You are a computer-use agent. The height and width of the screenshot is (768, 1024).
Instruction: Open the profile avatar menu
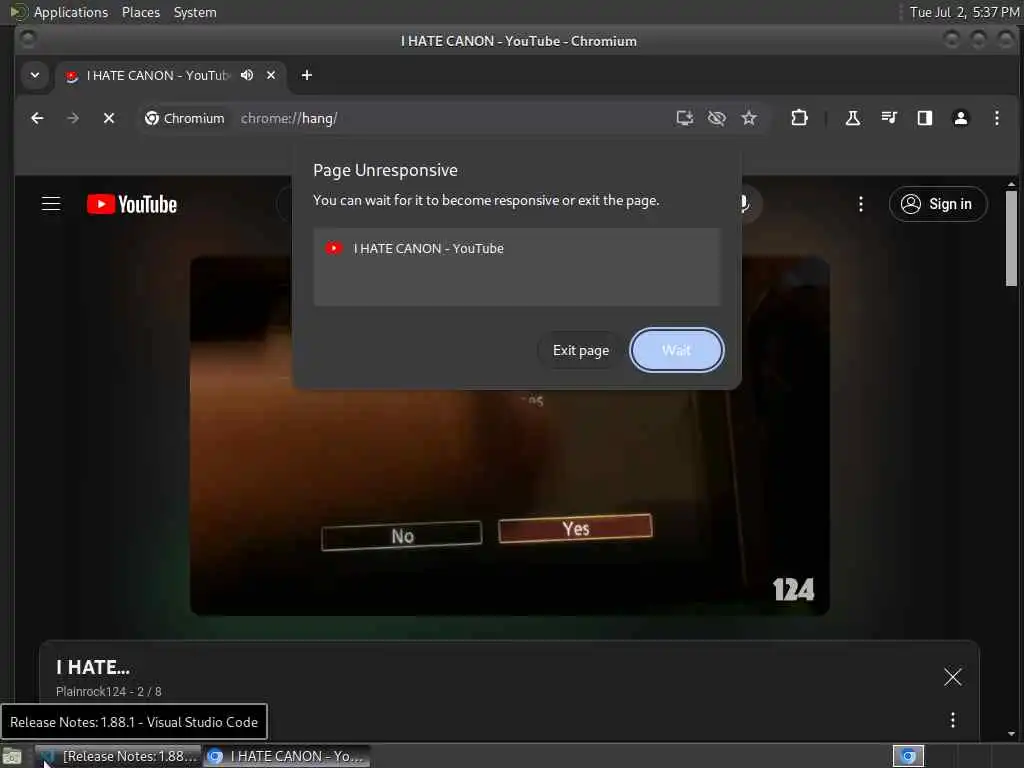pyautogui.click(x=961, y=118)
